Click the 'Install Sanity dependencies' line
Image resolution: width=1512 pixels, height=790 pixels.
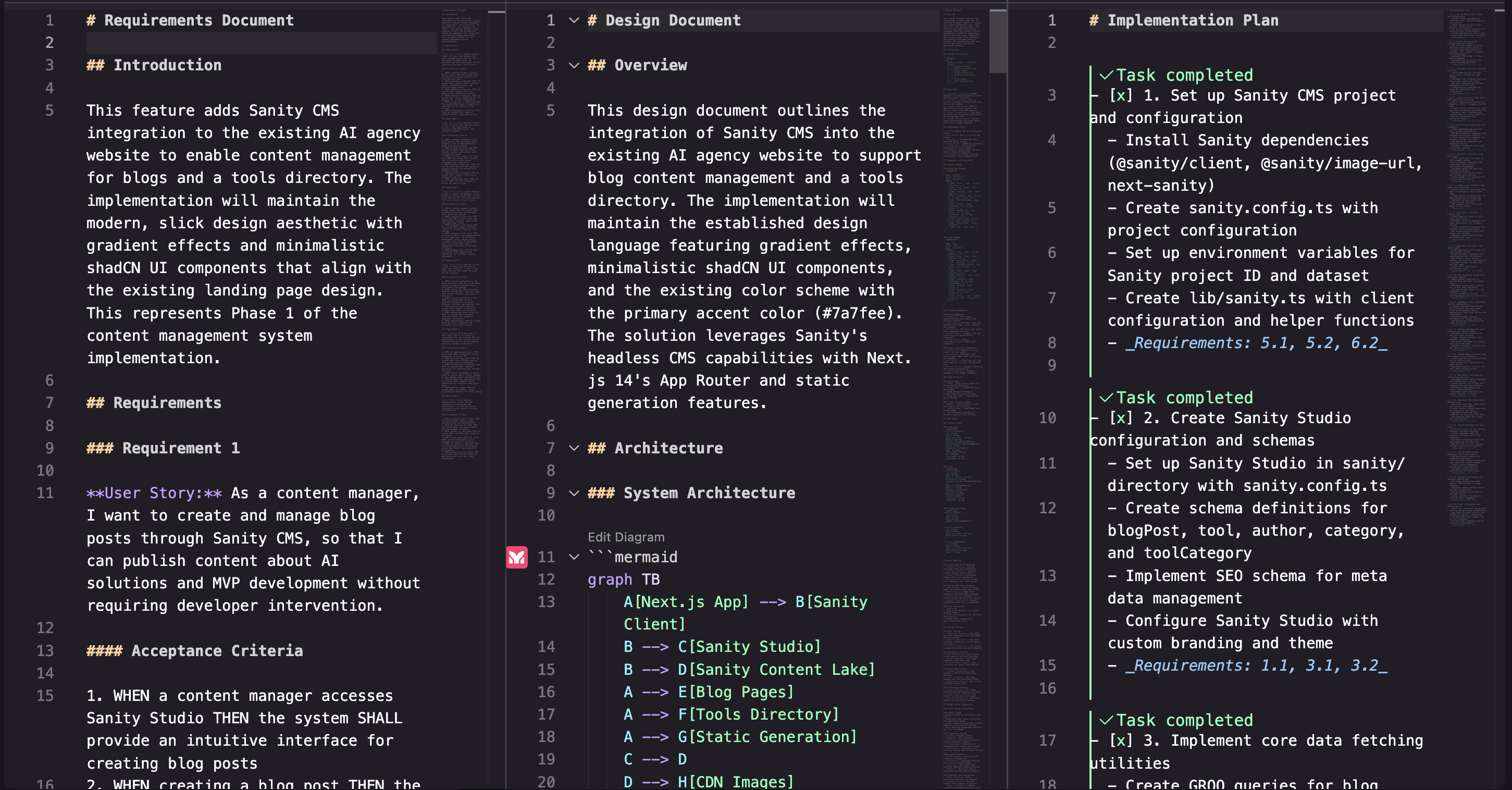tap(1238, 140)
